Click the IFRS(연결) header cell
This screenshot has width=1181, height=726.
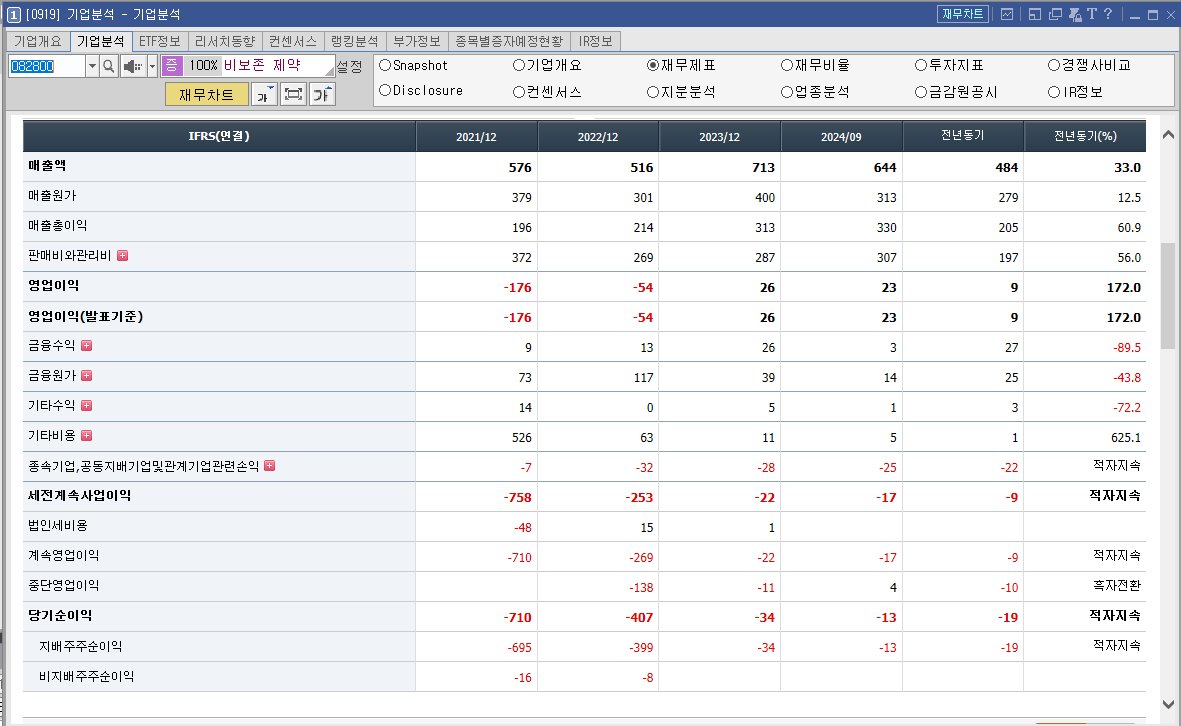[219, 136]
